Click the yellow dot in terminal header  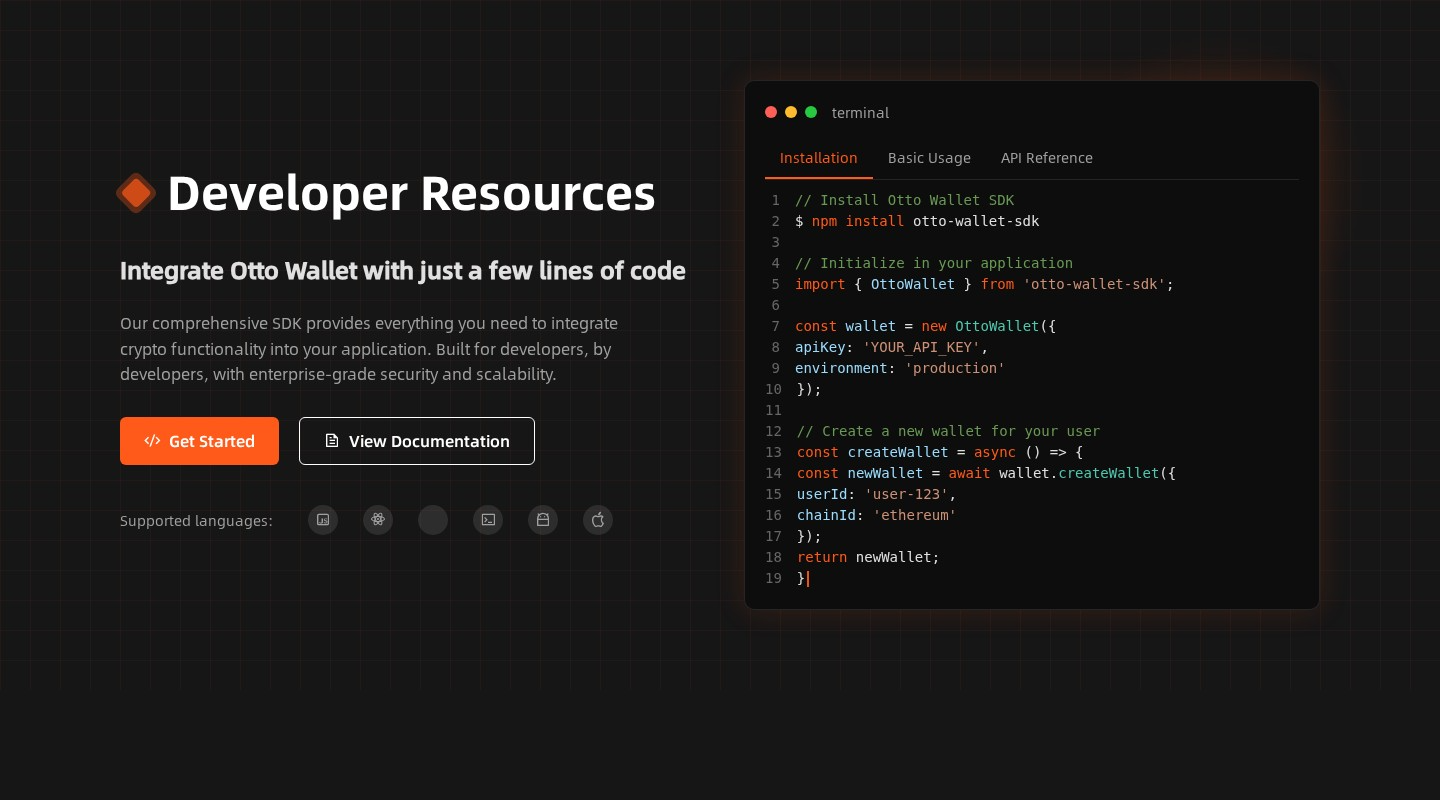tap(791, 112)
